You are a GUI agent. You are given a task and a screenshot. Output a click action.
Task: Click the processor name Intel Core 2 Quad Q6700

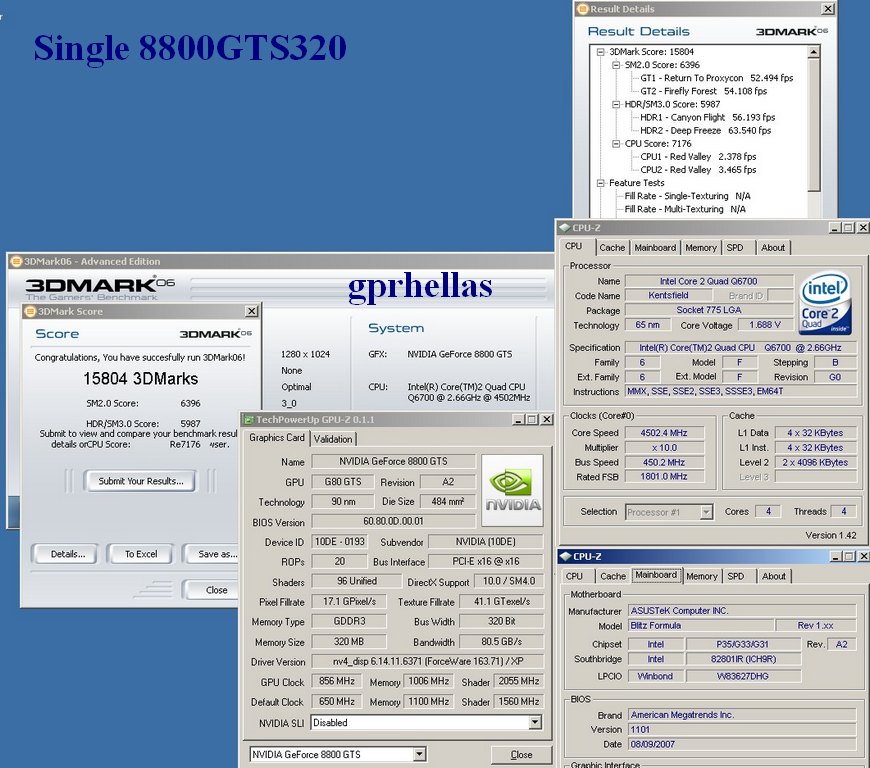click(709, 281)
